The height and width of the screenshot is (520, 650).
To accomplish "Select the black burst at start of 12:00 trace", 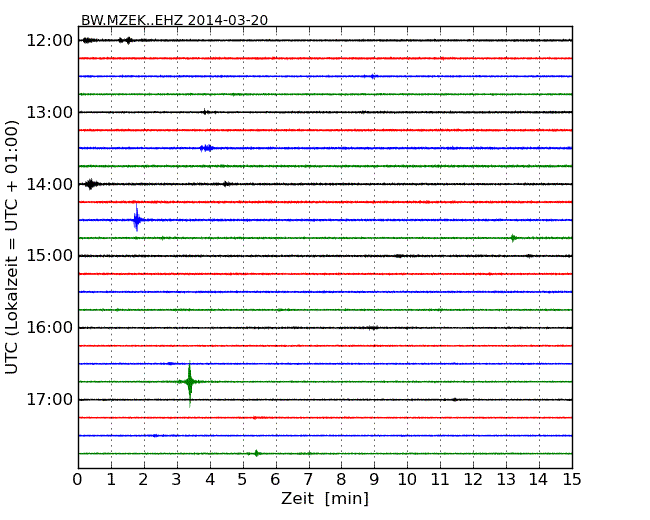I will coord(87,40).
